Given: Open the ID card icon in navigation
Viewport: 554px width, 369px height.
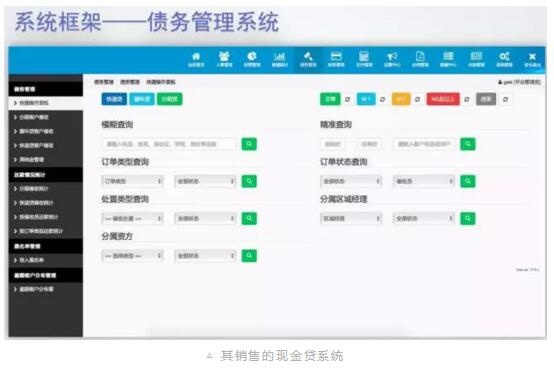Looking at the screenshot, I should pos(476,59).
